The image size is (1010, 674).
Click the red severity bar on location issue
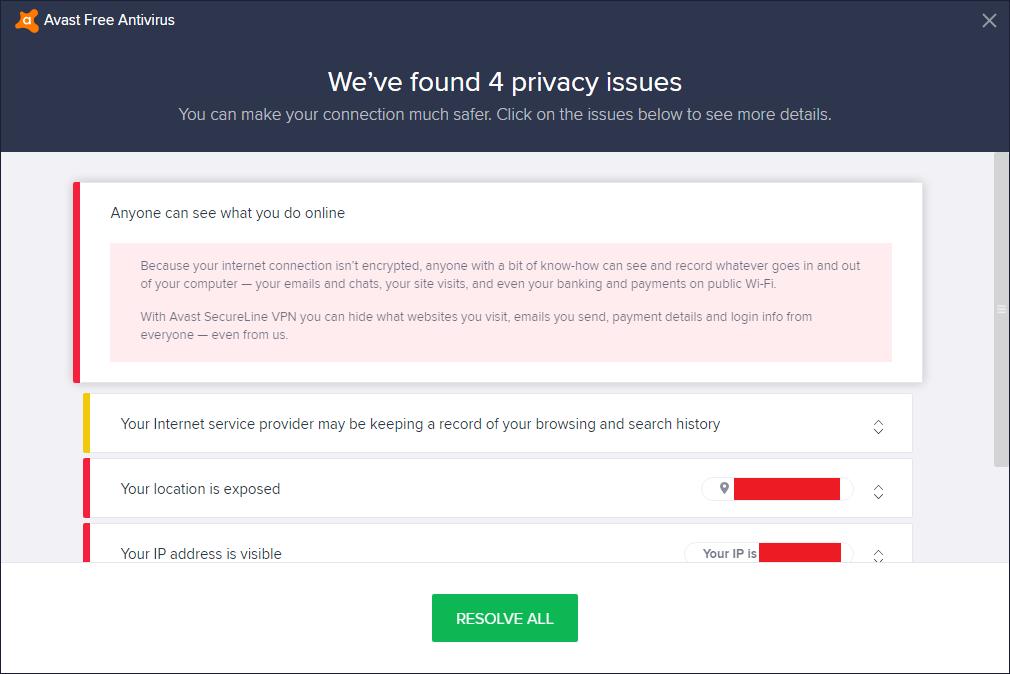click(87, 488)
